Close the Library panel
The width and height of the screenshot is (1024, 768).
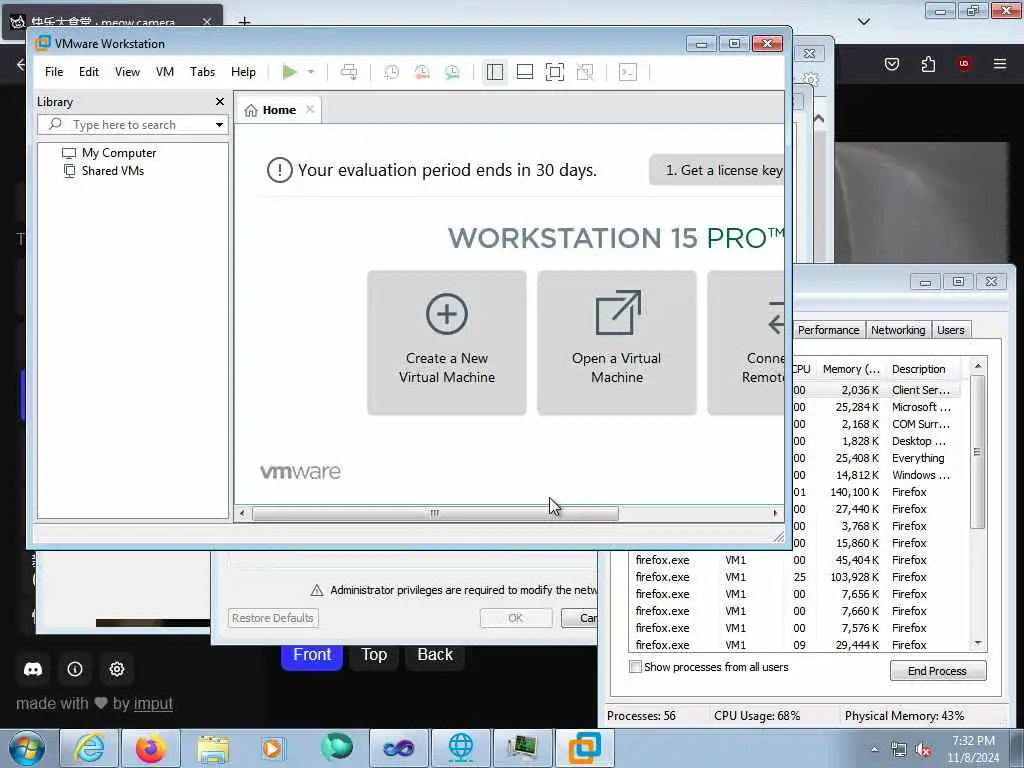click(220, 101)
